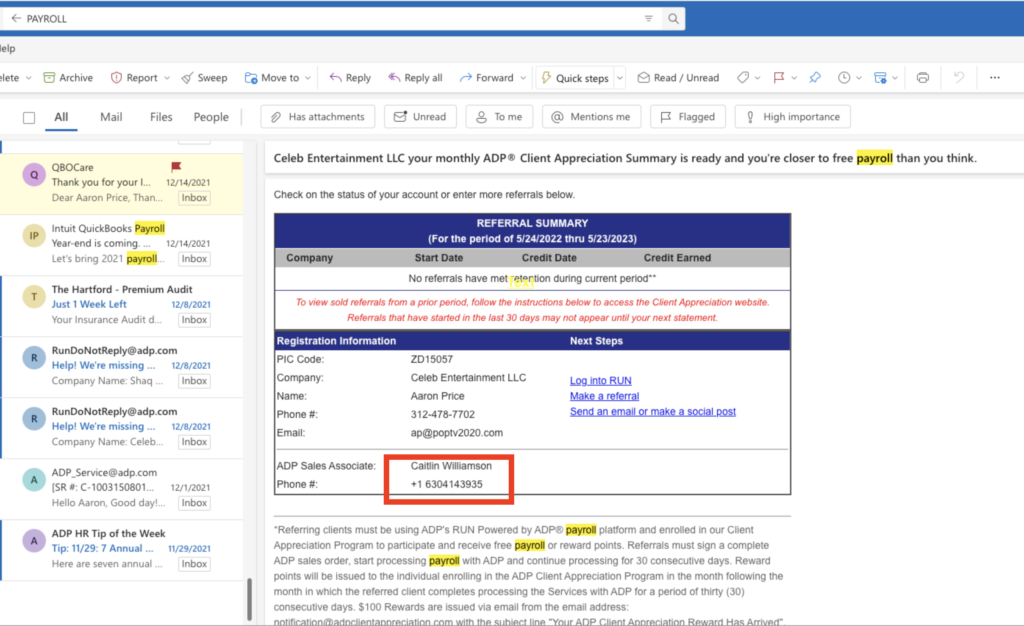The height and width of the screenshot is (626, 1024).
Task: Click the magnifier search button
Action: (x=673, y=18)
